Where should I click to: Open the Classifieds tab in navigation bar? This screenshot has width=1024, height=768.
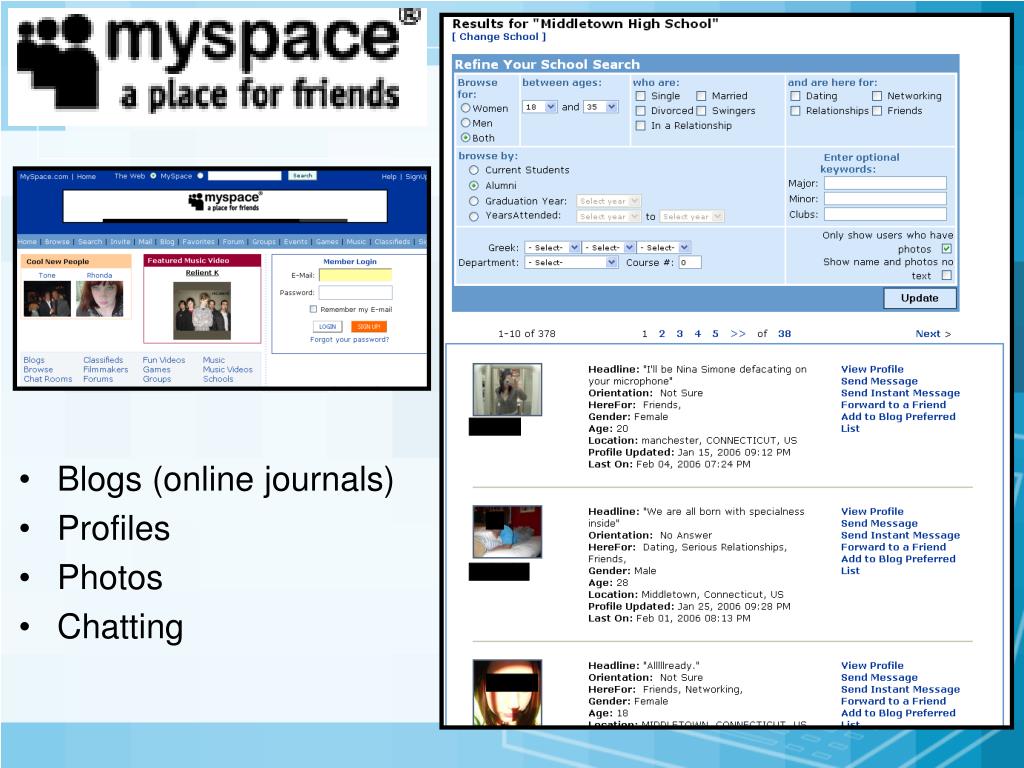(x=392, y=242)
